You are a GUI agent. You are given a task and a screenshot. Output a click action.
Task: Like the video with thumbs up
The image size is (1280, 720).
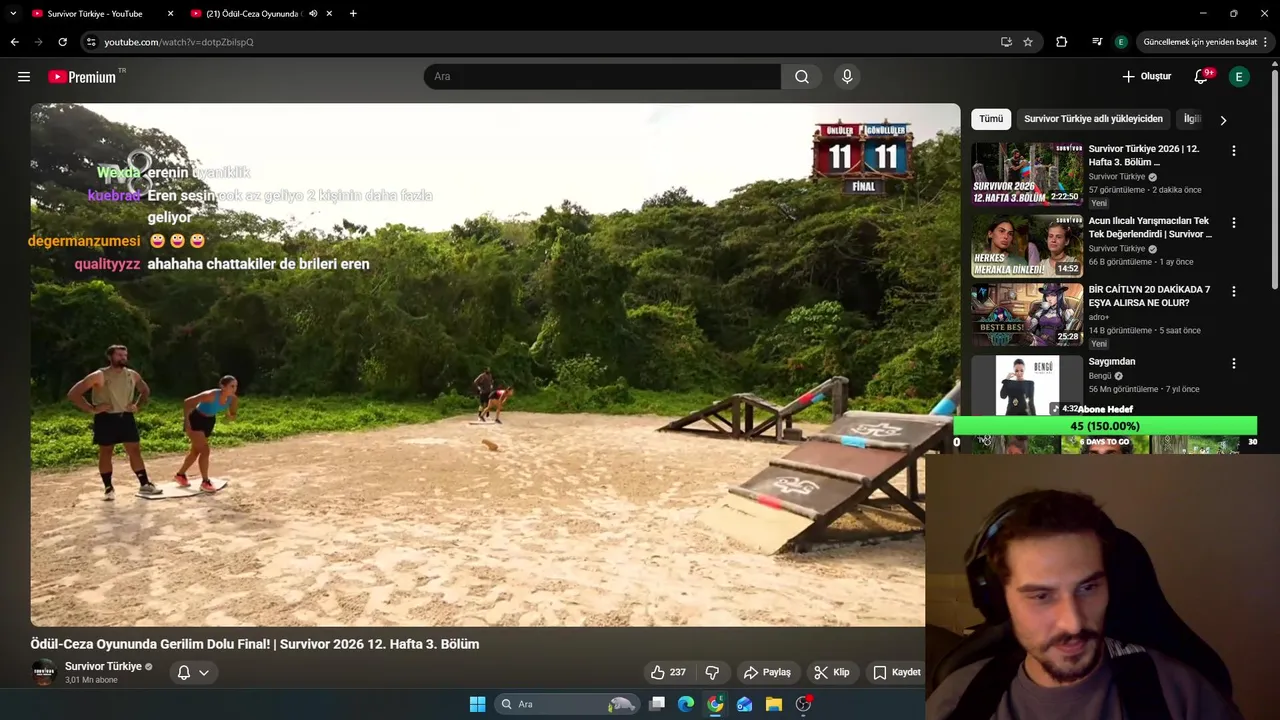point(668,672)
